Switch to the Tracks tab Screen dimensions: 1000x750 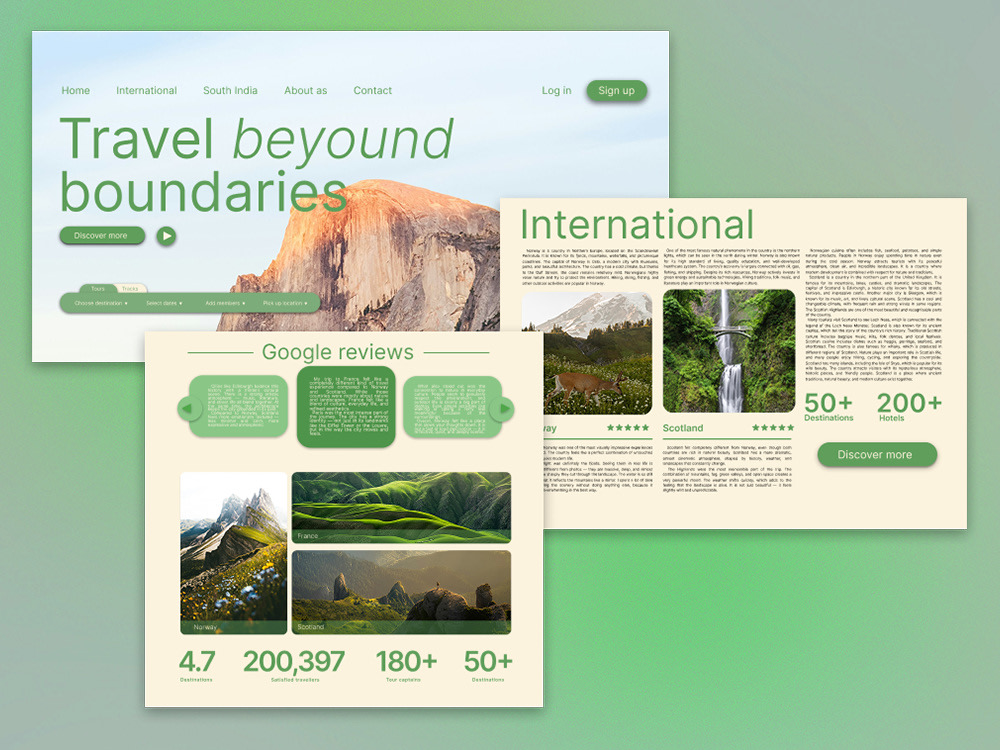point(130,288)
